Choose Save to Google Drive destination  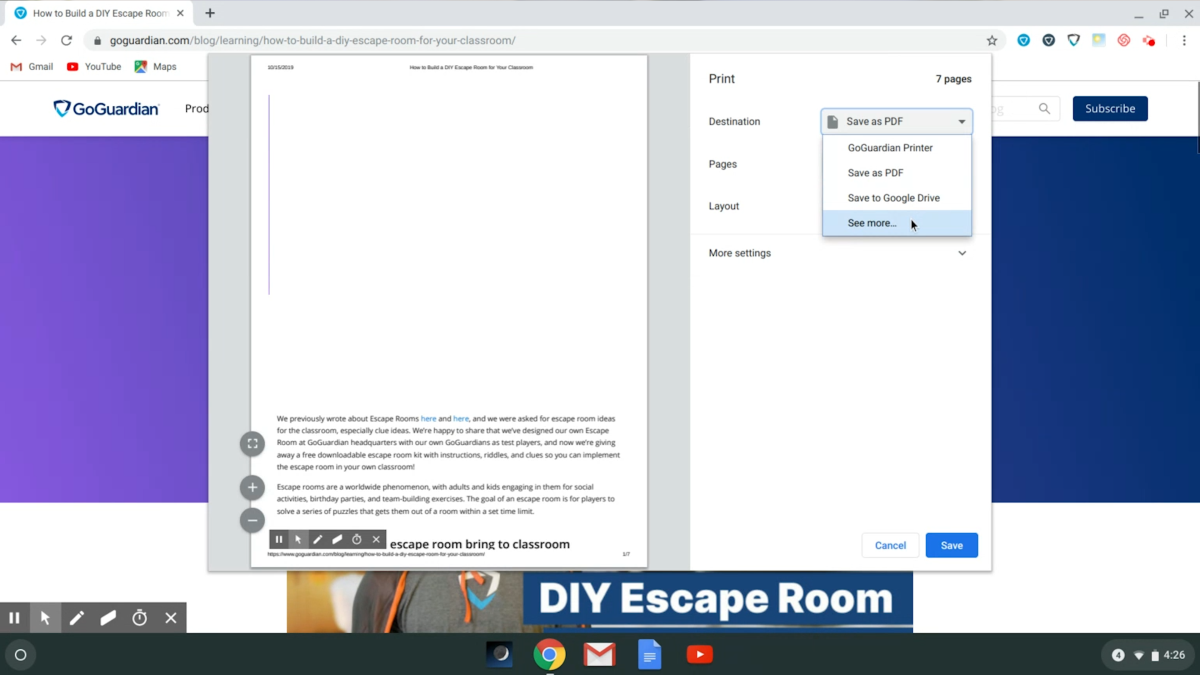coord(897,198)
